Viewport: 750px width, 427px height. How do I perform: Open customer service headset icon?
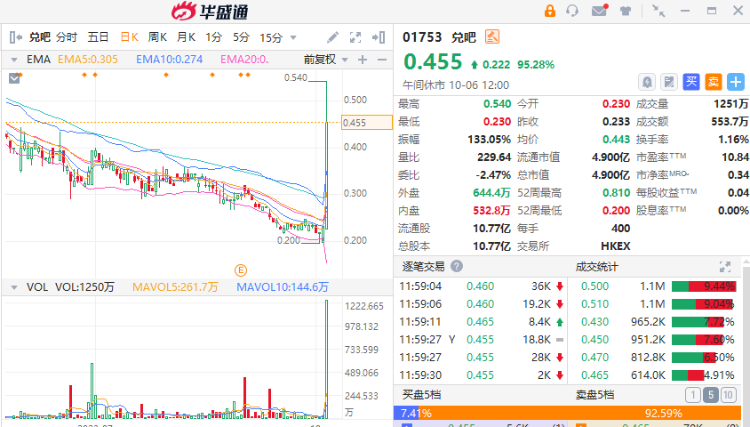click(x=572, y=11)
